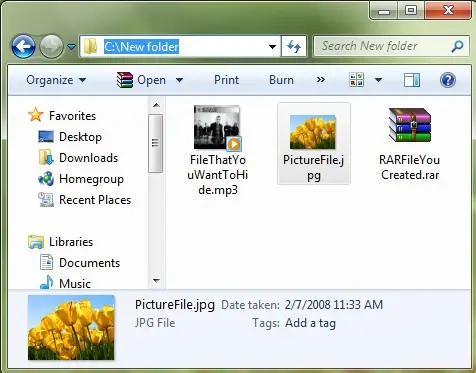Open the Organize menu

[56, 80]
